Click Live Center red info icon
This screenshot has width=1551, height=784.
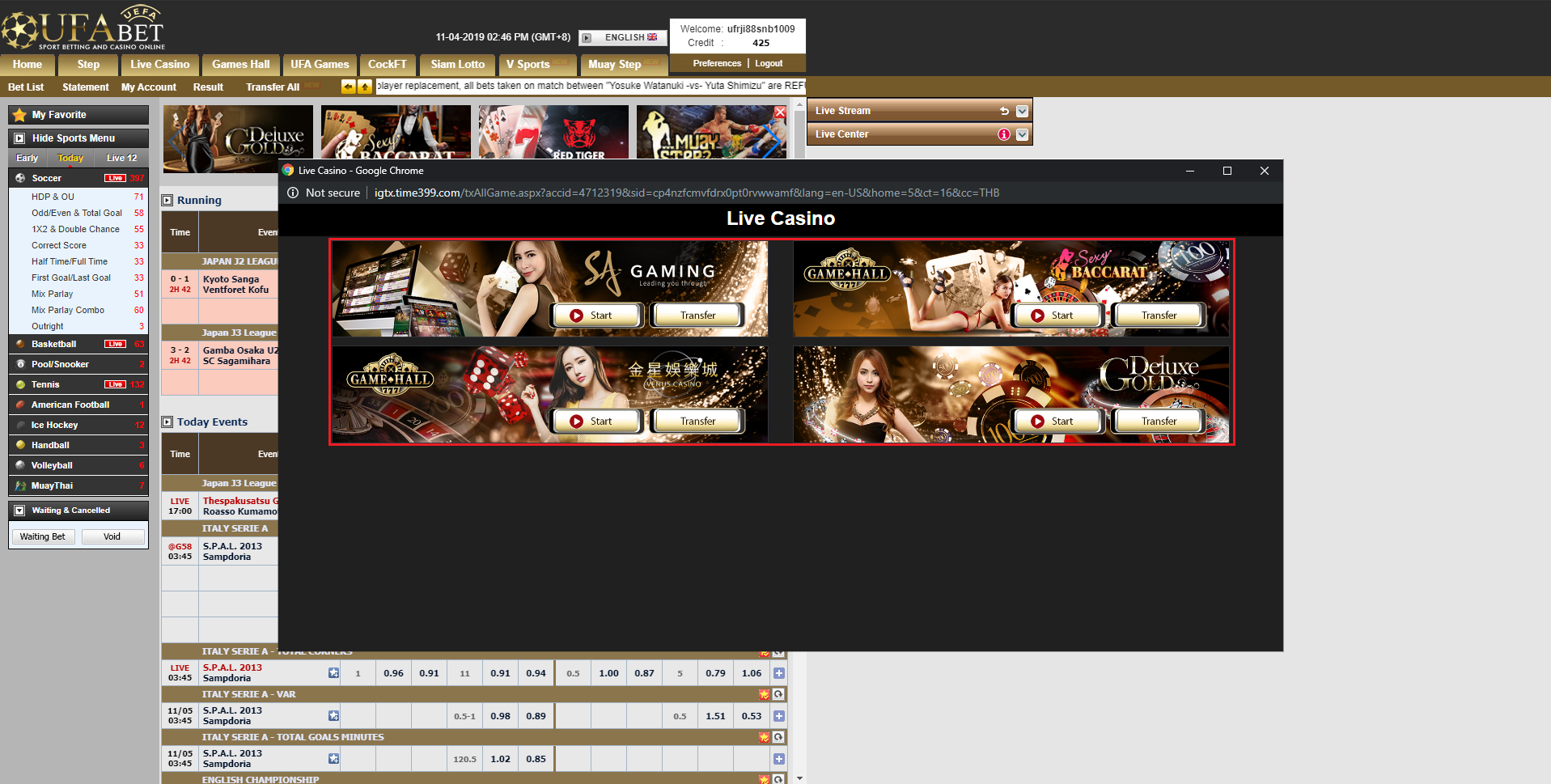[x=1004, y=134]
